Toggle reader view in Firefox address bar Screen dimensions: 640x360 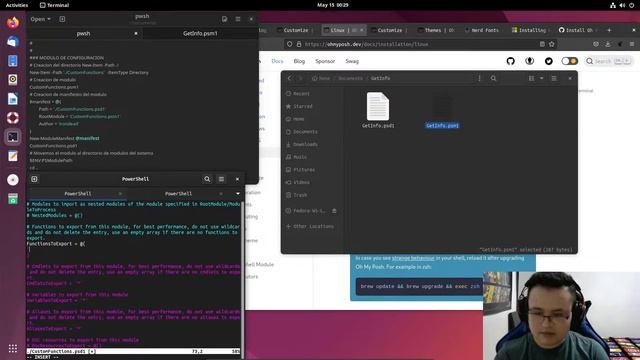(x=542, y=44)
